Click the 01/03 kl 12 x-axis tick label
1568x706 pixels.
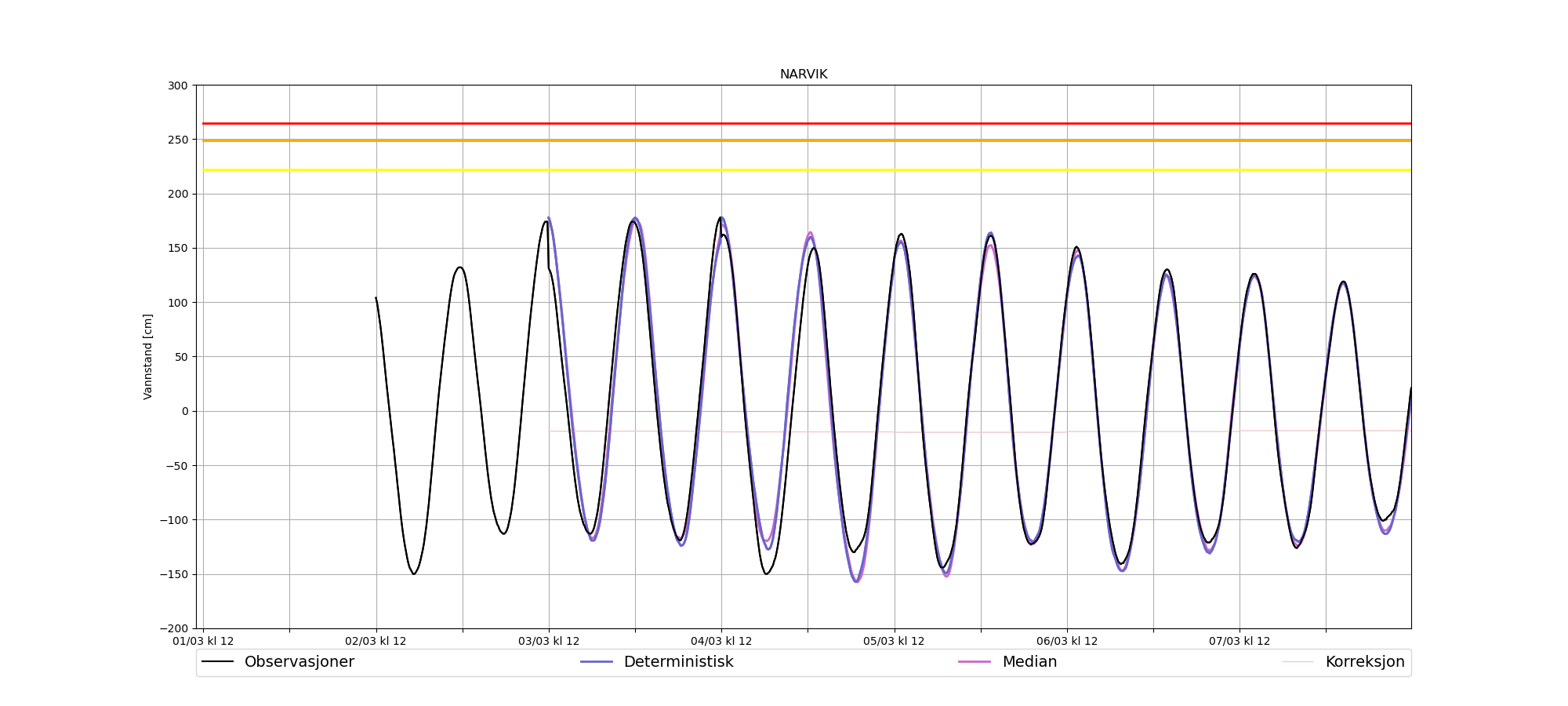tap(203, 642)
